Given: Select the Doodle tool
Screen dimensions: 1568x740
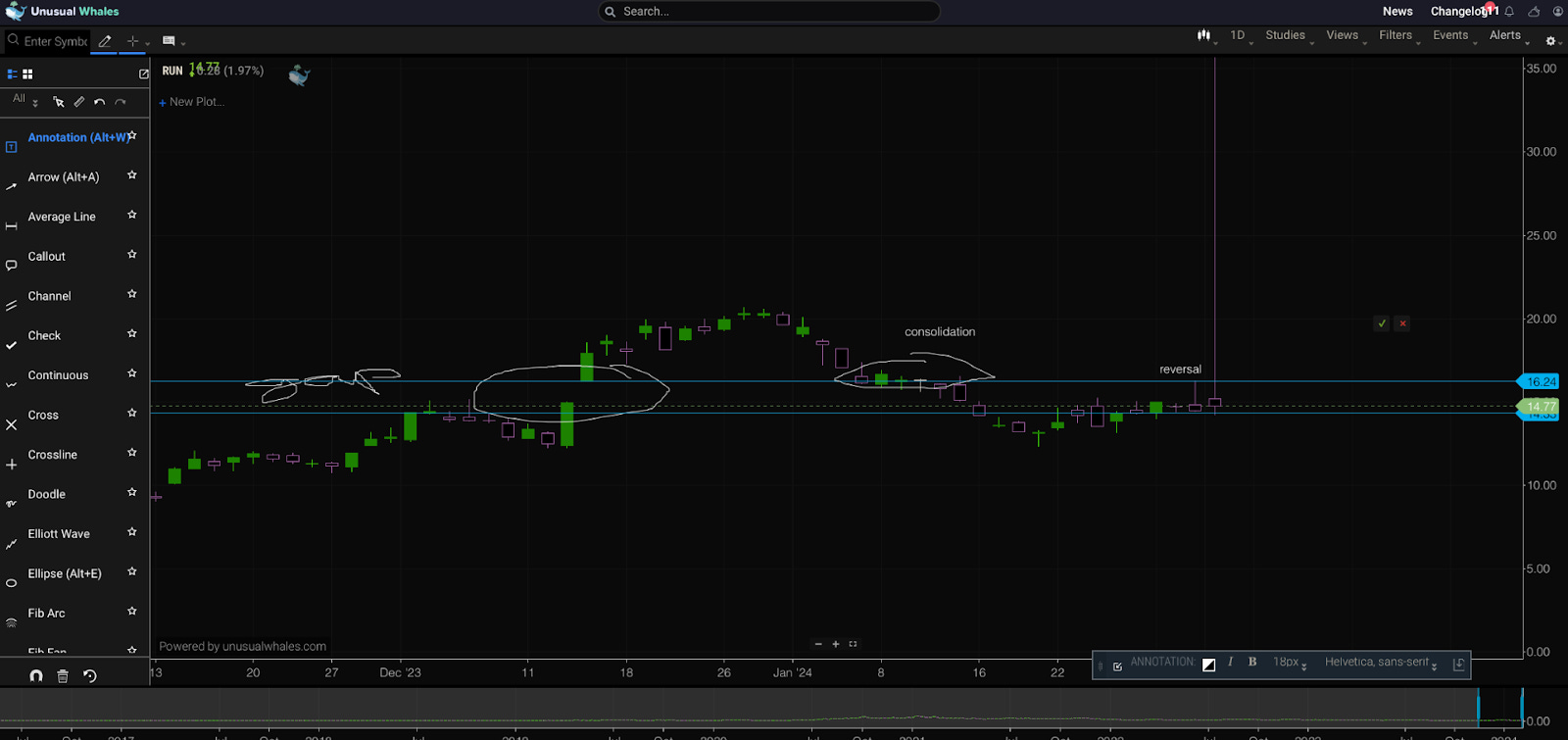Looking at the screenshot, I should [x=47, y=495].
